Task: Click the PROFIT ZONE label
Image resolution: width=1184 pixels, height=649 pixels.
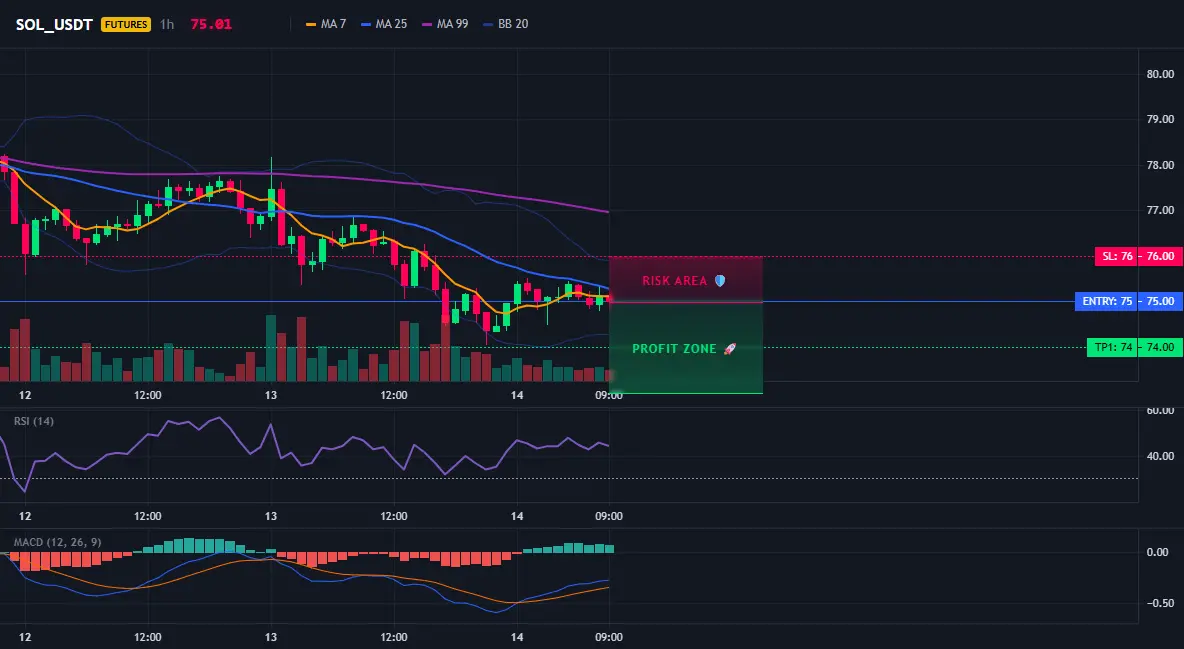Action: pos(674,349)
